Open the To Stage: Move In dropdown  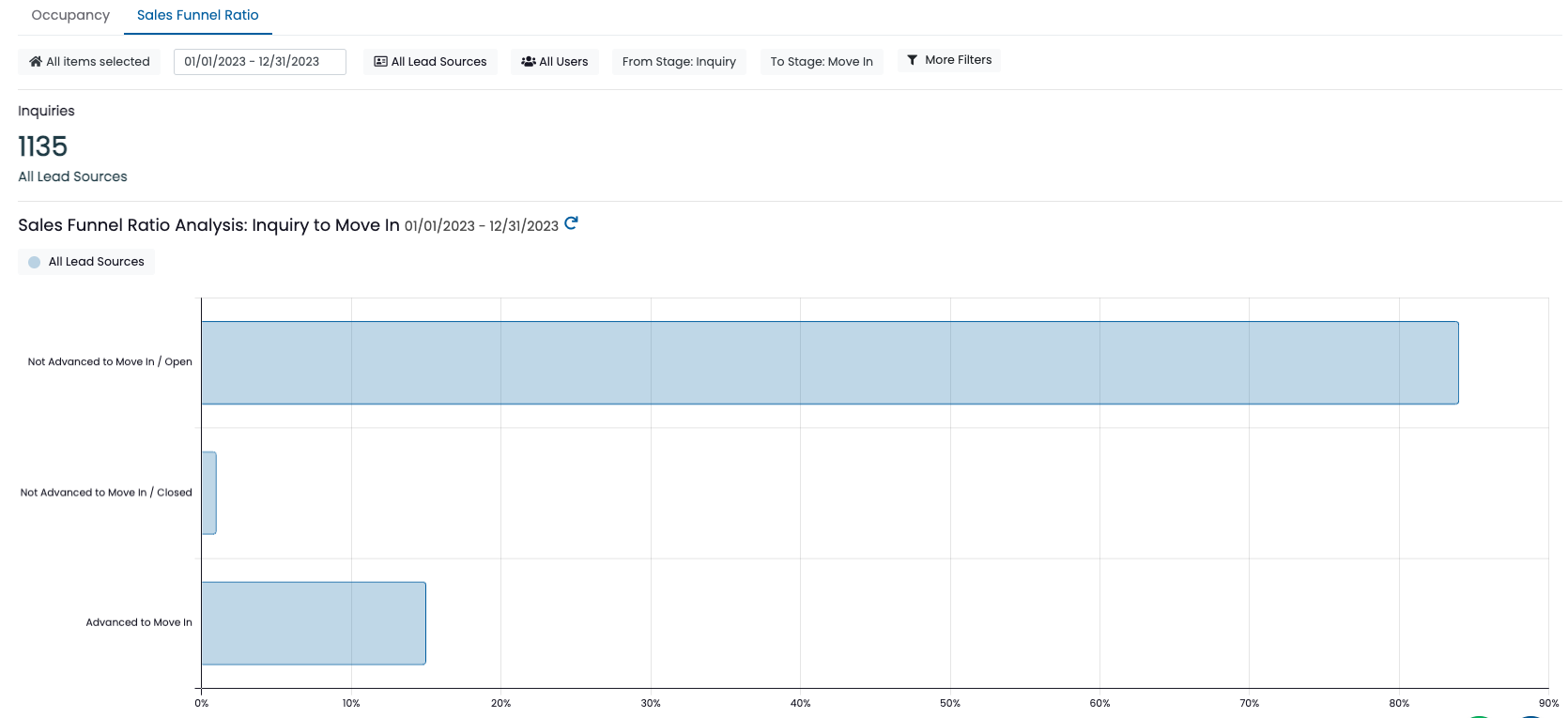[x=822, y=62]
